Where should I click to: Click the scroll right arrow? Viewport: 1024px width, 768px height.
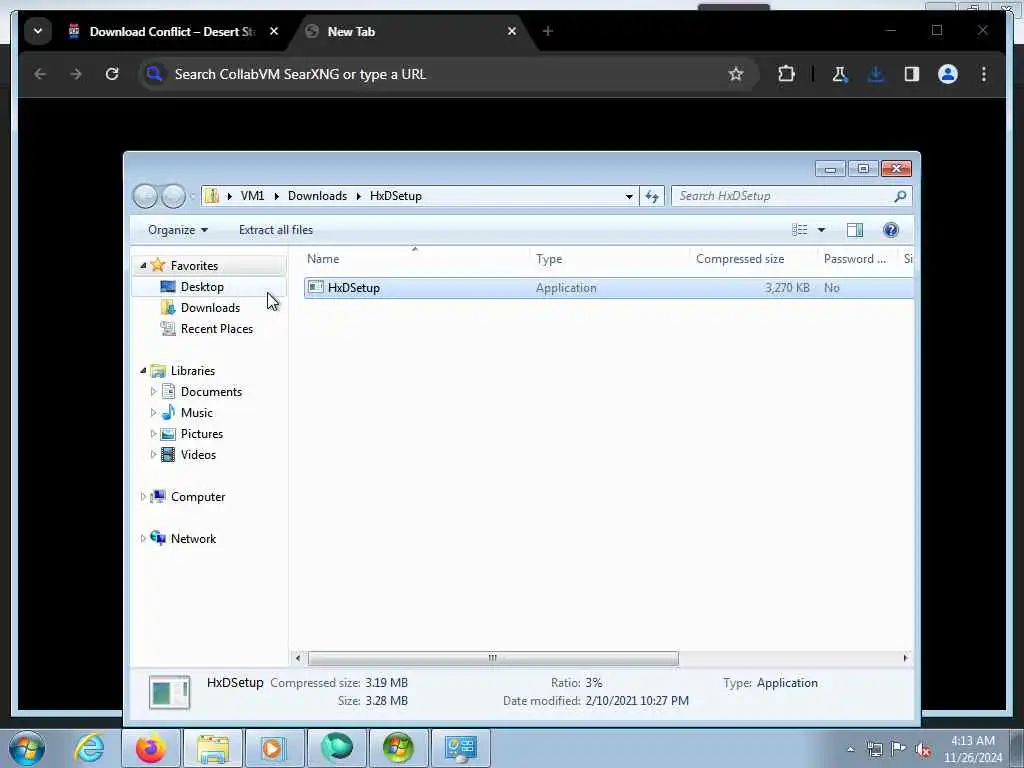pos(905,658)
